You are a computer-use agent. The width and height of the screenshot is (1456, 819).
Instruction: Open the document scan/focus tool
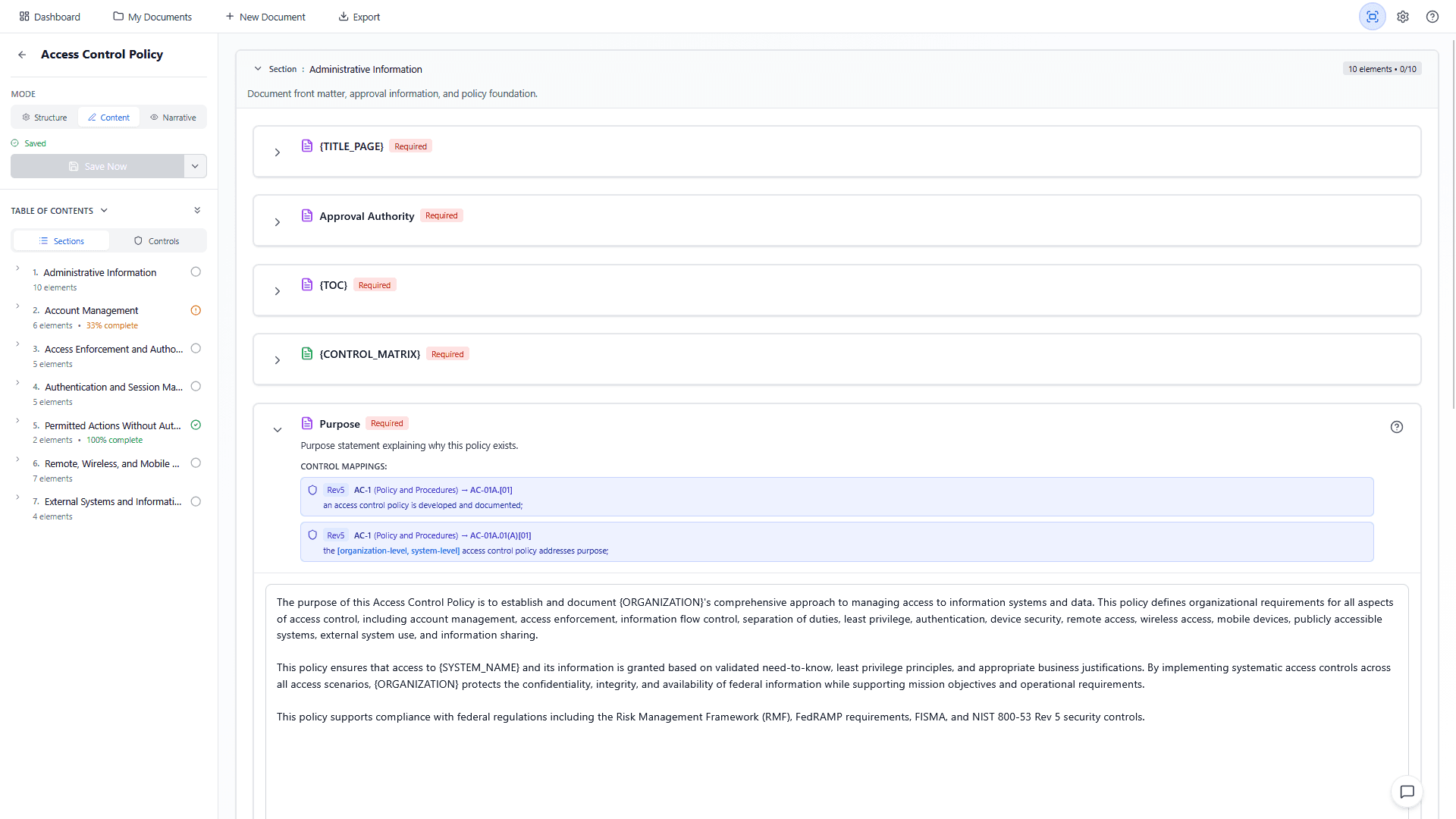1372,16
